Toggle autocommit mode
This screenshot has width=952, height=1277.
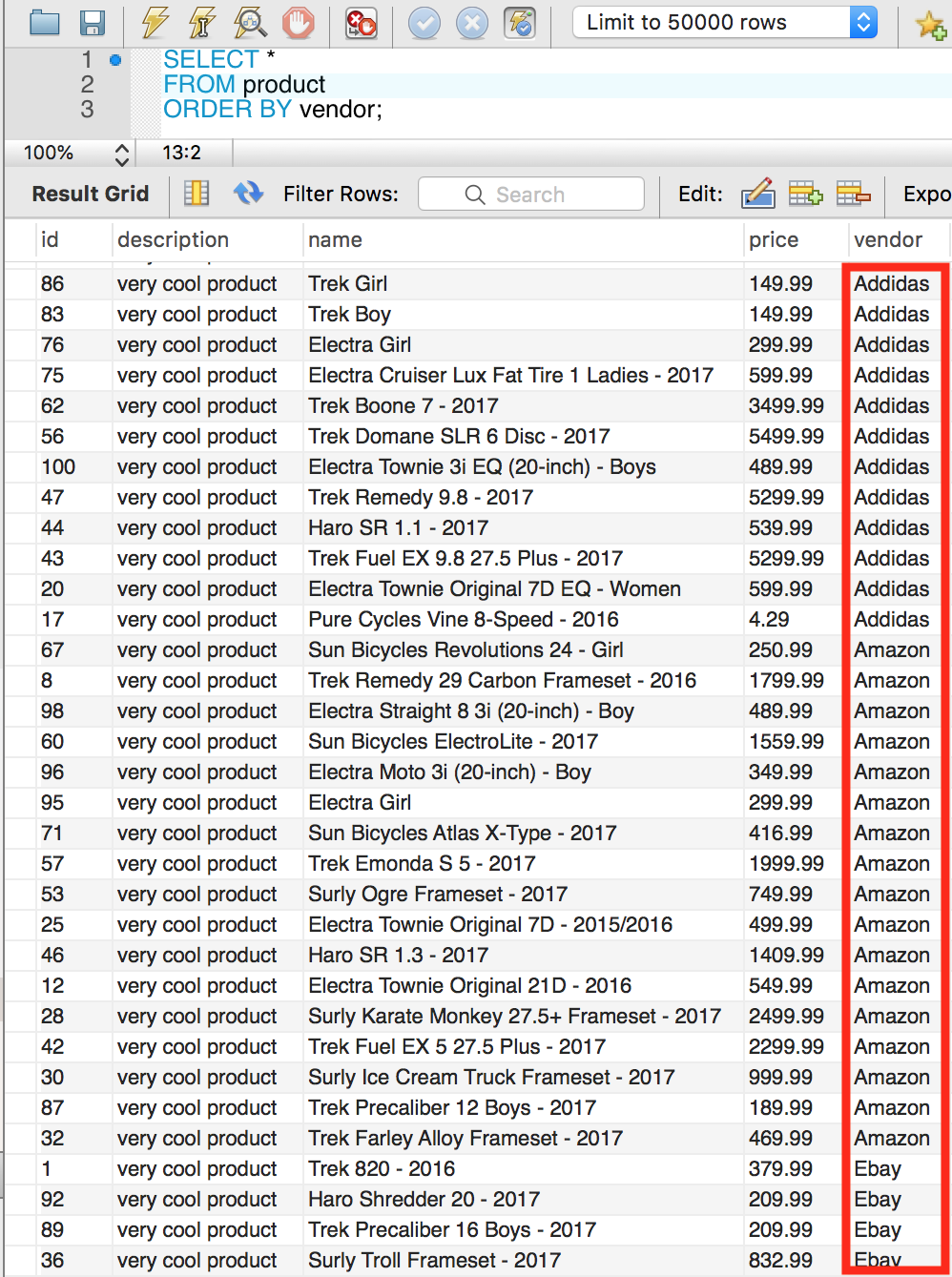click(x=520, y=22)
